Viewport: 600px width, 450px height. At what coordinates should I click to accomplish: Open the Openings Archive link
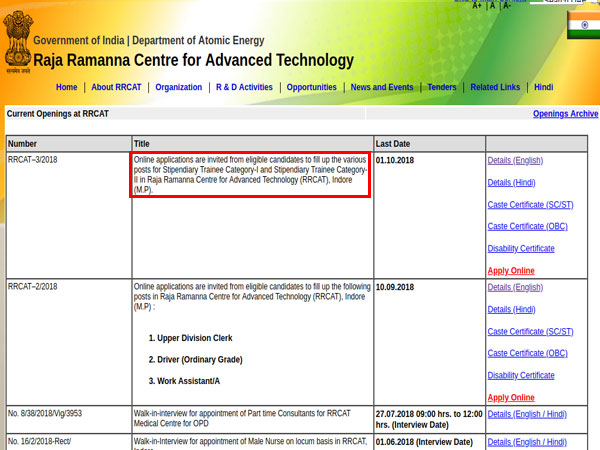tap(565, 114)
